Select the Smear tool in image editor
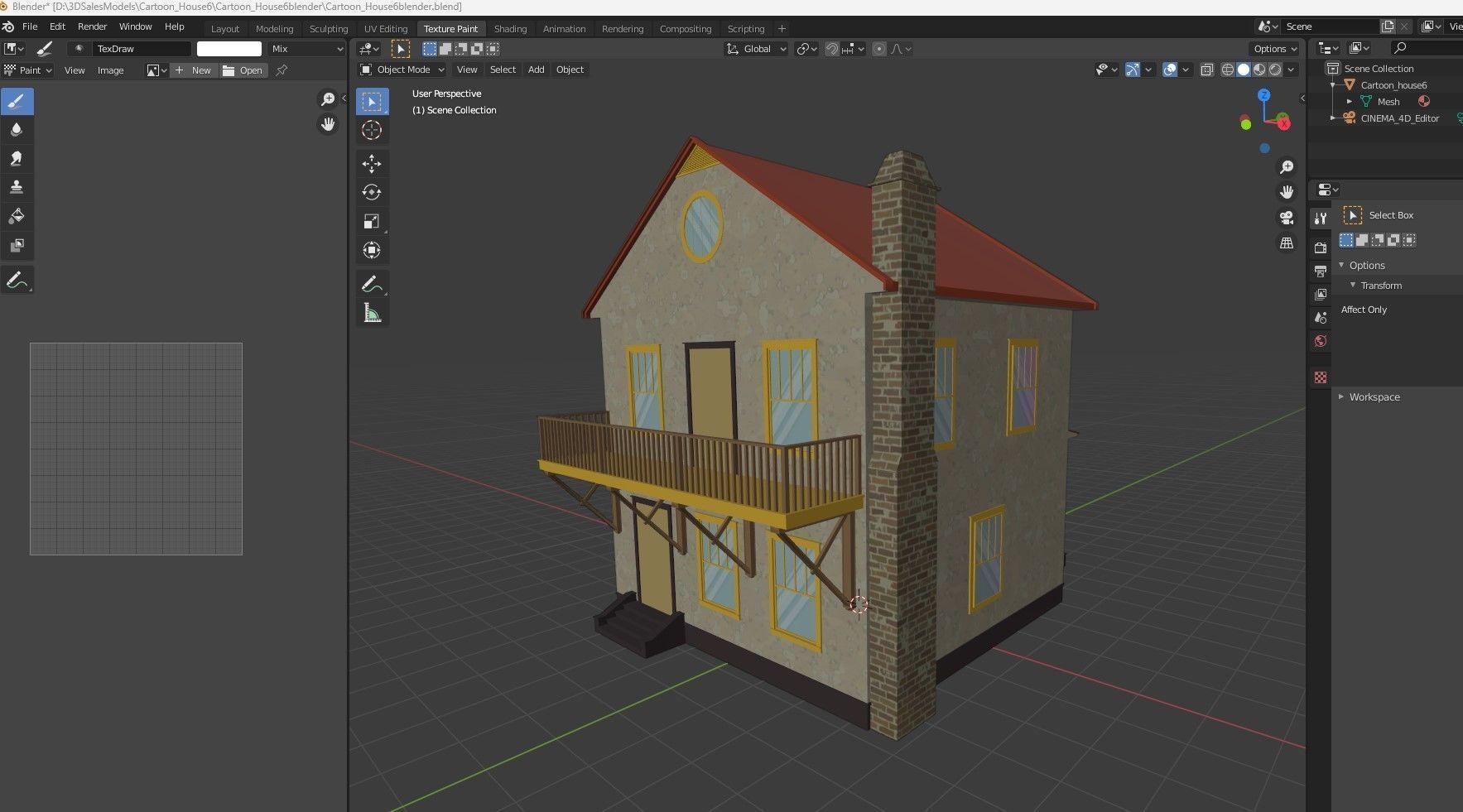1463x812 pixels. 17,159
